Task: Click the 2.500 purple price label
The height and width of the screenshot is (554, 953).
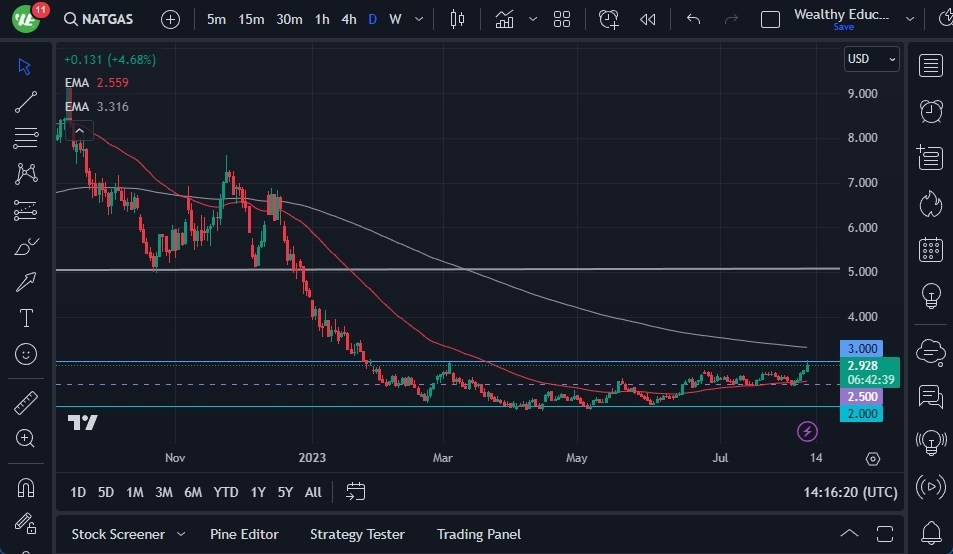Action: (862, 397)
